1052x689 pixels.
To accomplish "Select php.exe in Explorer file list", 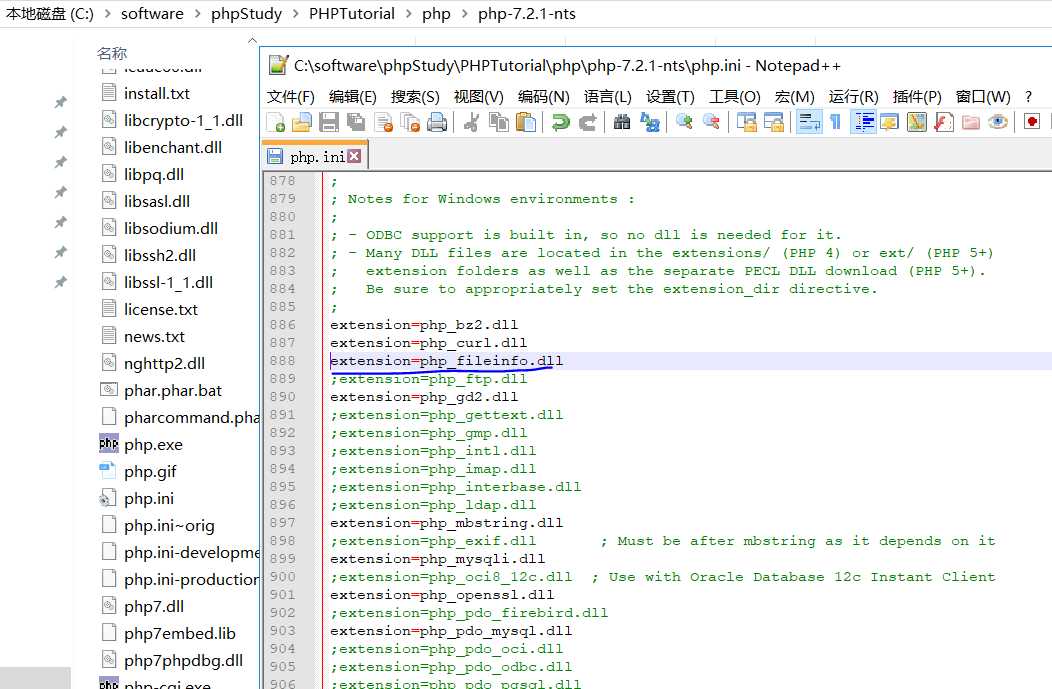I will (142, 444).
